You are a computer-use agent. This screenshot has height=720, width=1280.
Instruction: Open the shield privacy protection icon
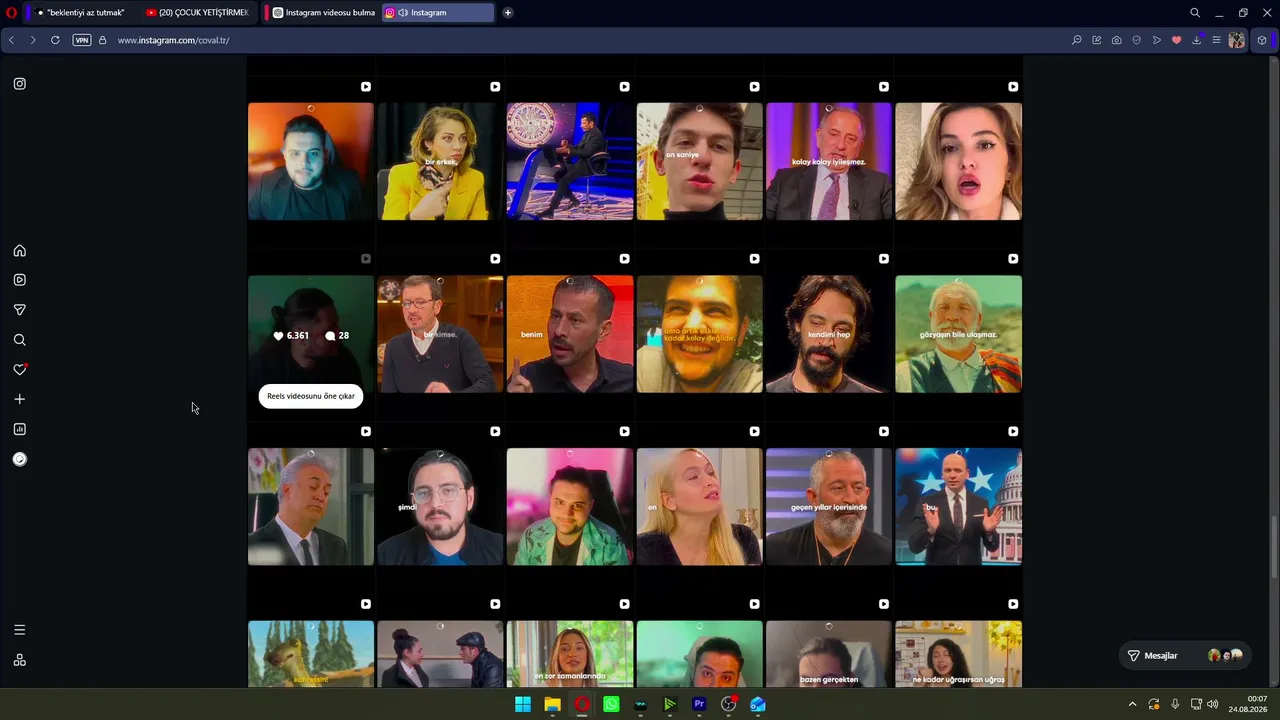pos(1137,40)
